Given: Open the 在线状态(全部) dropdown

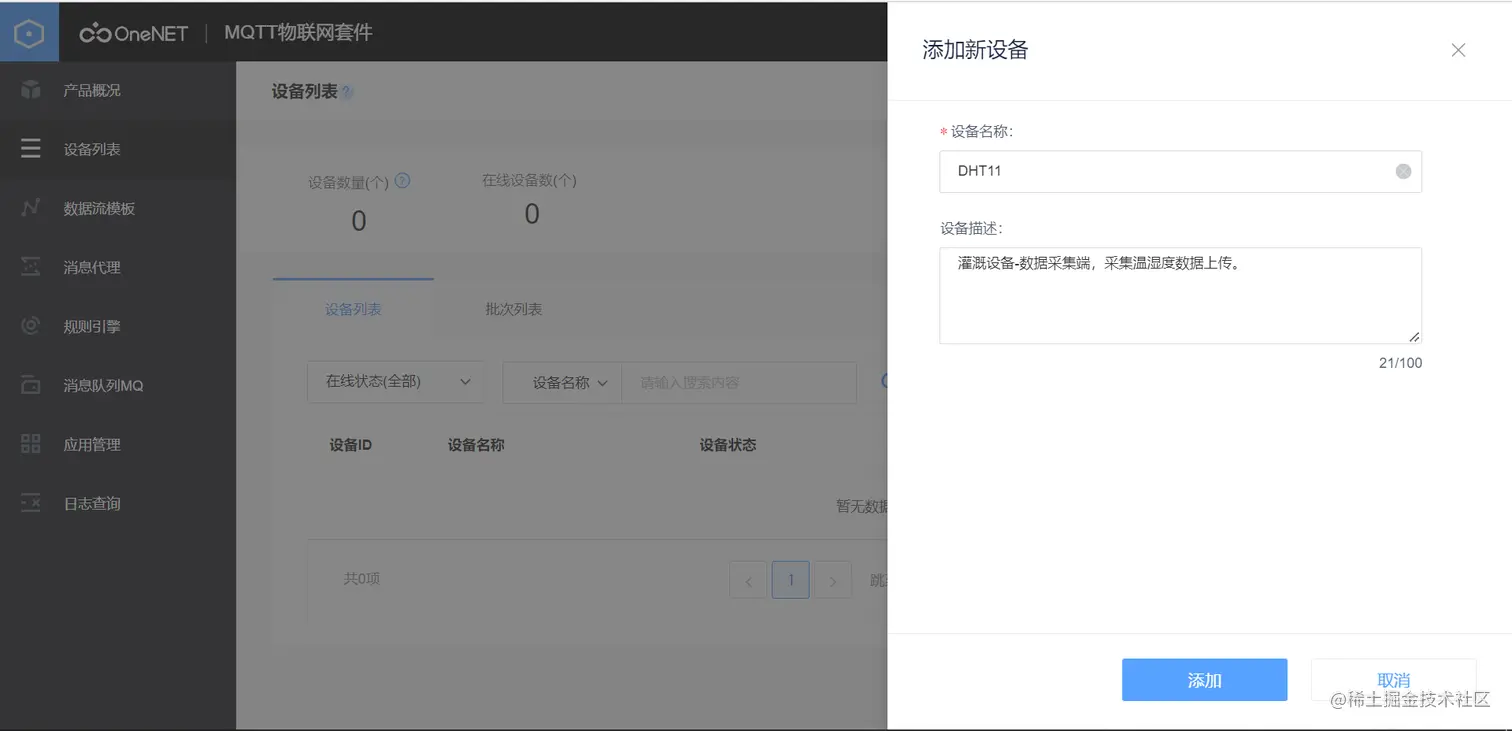Looking at the screenshot, I should click(396, 382).
